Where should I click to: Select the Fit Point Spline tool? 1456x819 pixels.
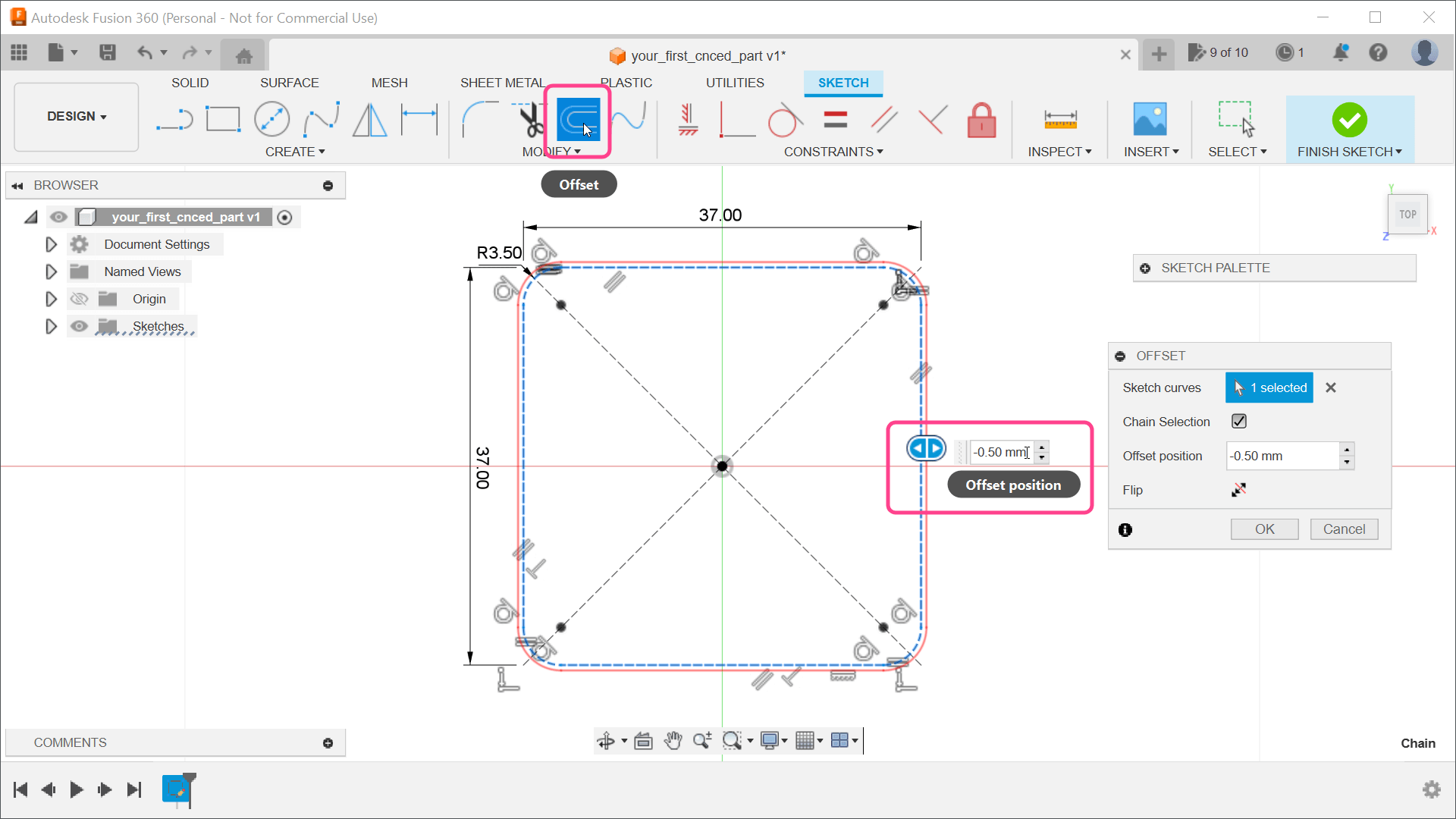(322, 120)
